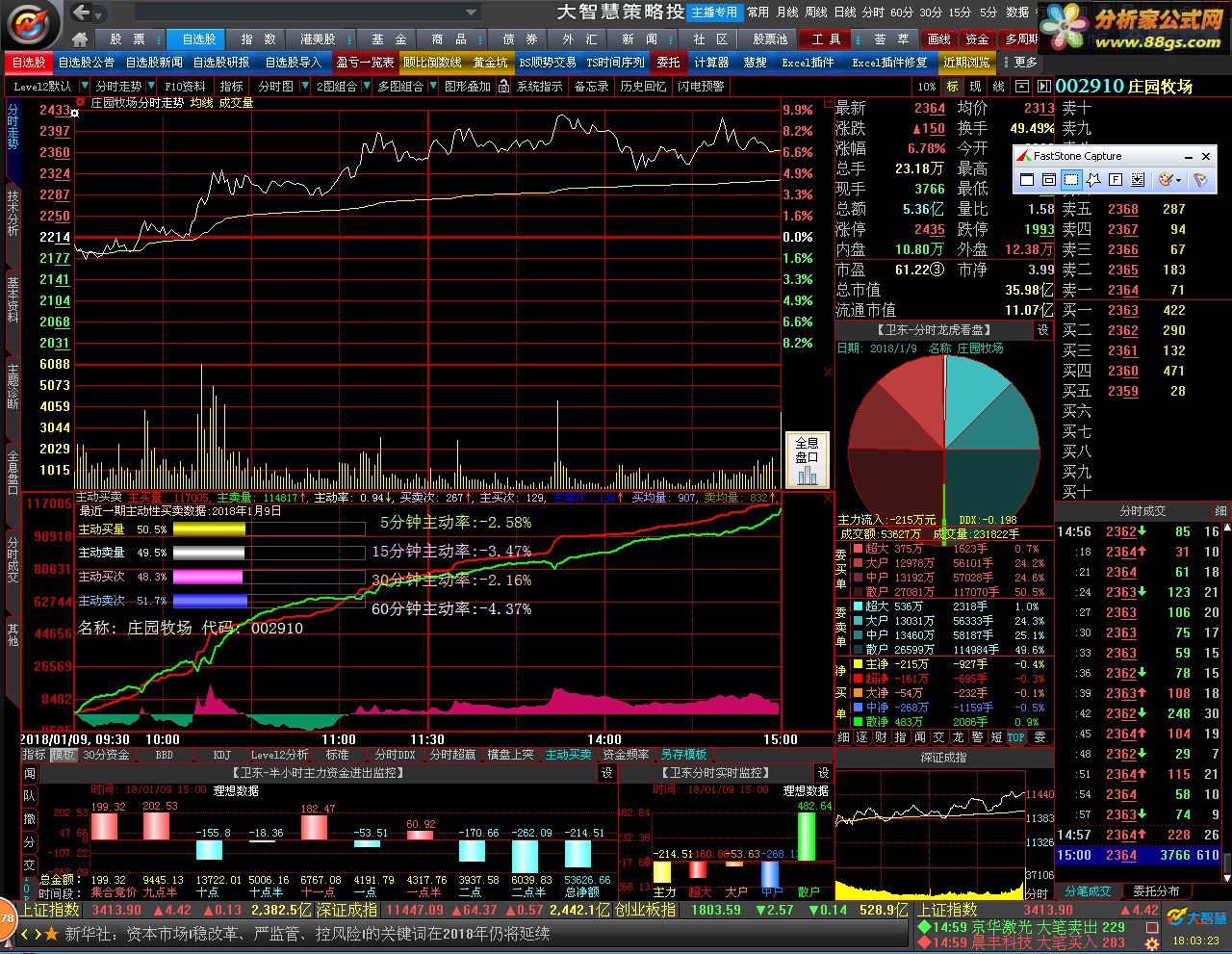FastStone: capture full screen icon
Viewport: 1232px width, 954px height.
tap(1116, 180)
